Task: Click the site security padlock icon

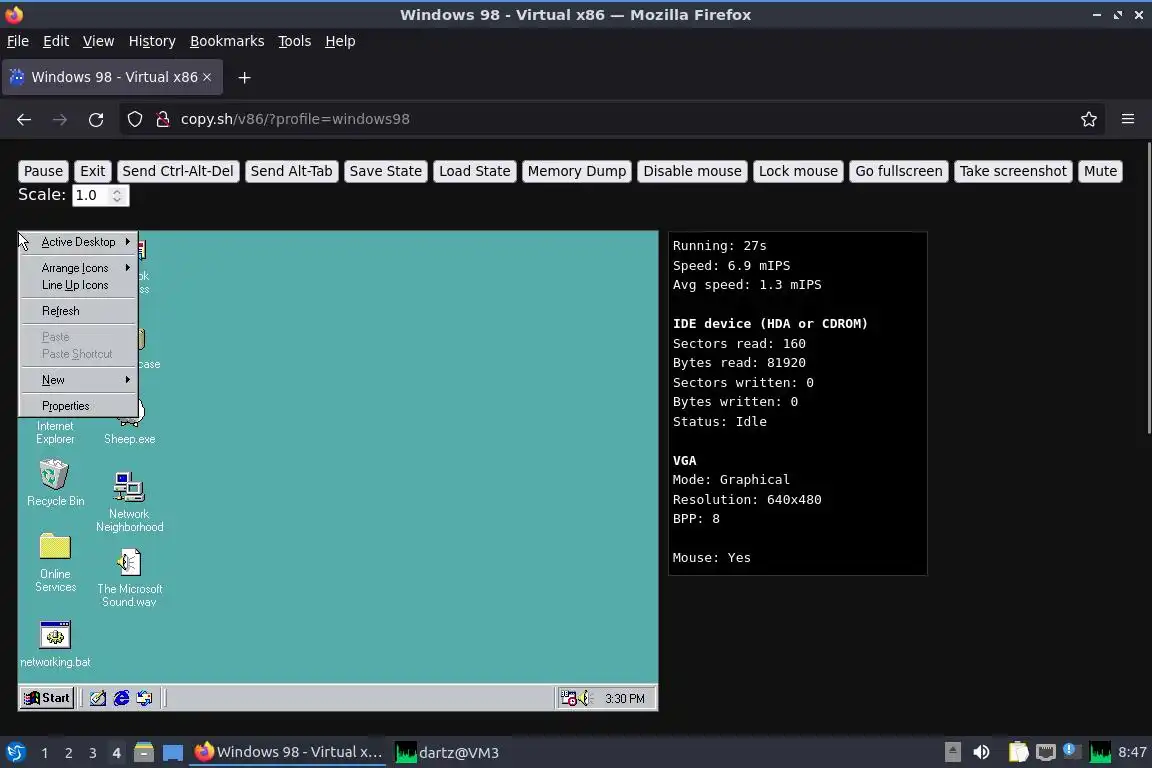Action: click(163, 119)
